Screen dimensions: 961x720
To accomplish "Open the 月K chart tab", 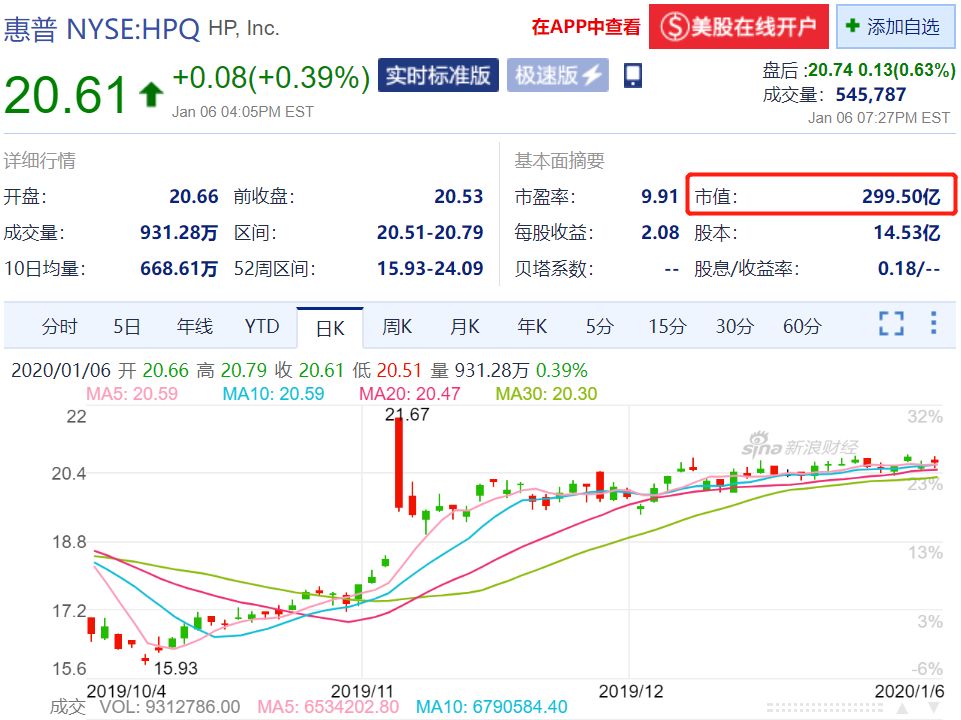I will click(x=464, y=326).
